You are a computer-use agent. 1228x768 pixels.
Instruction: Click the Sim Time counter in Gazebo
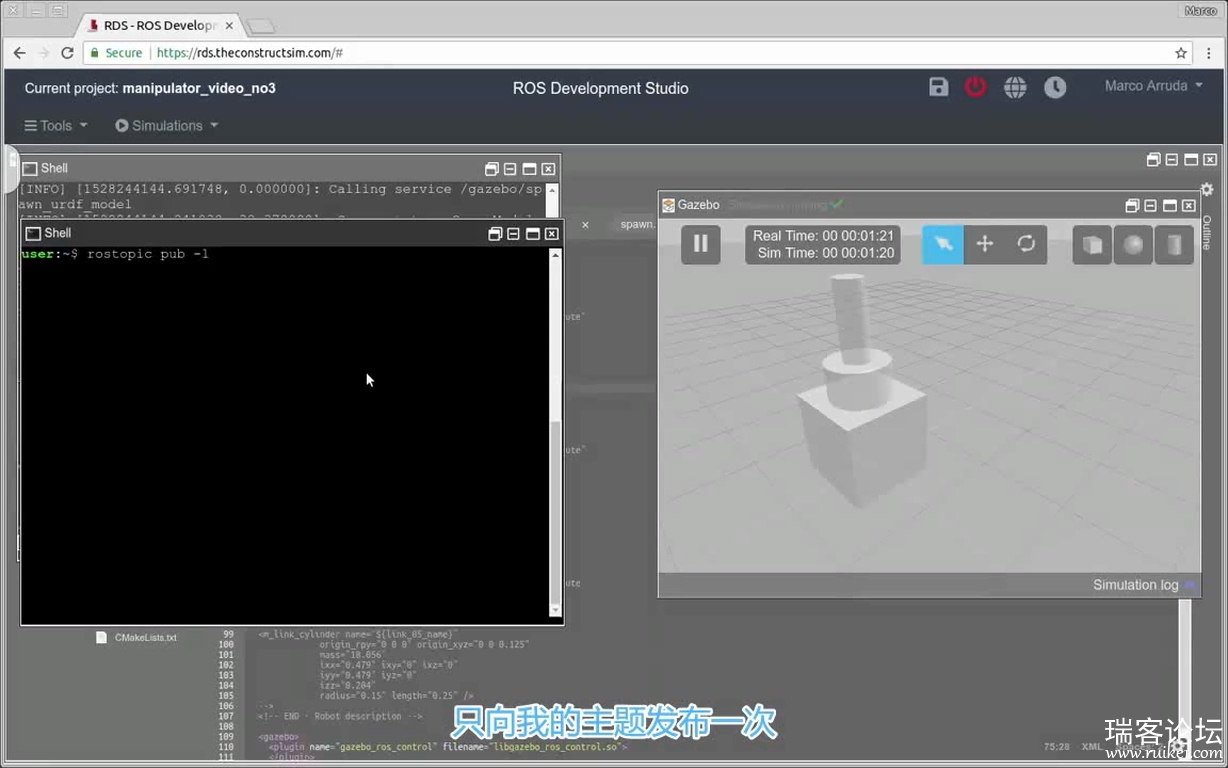(825, 253)
